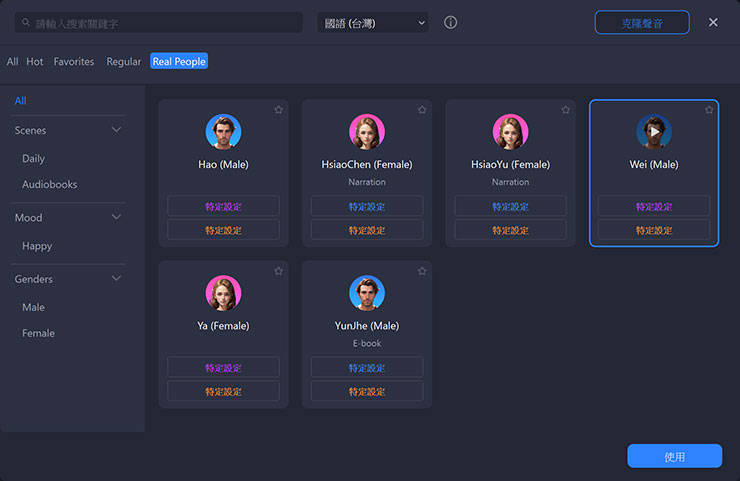Click the 克隆聲音 button
This screenshot has width=740, height=481.
click(x=642, y=22)
